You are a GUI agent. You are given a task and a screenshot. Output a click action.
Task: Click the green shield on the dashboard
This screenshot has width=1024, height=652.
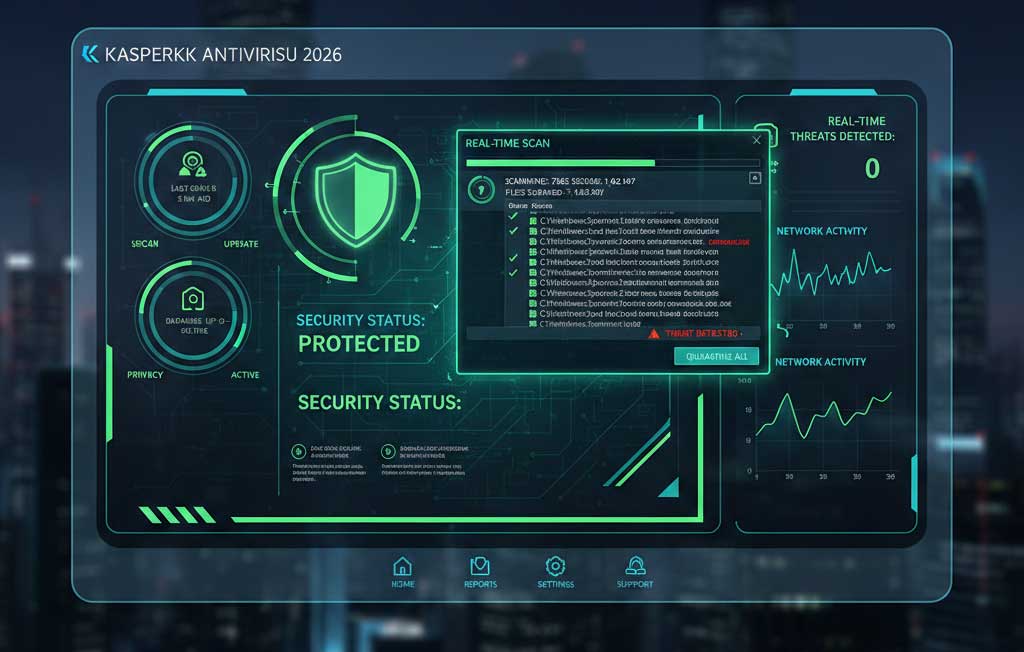357,200
